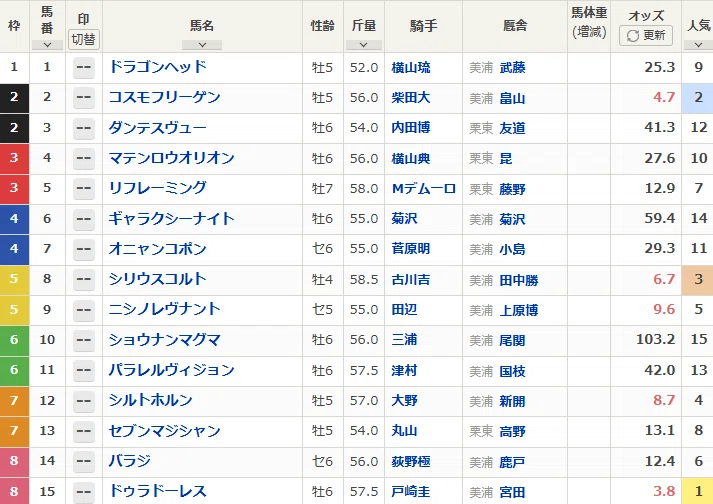Open mark selector for マテンロウオリオン

click(84, 158)
